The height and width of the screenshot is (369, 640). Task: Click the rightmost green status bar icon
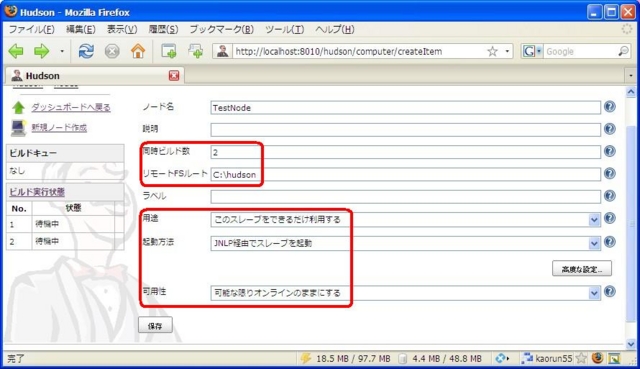[x=614, y=358]
